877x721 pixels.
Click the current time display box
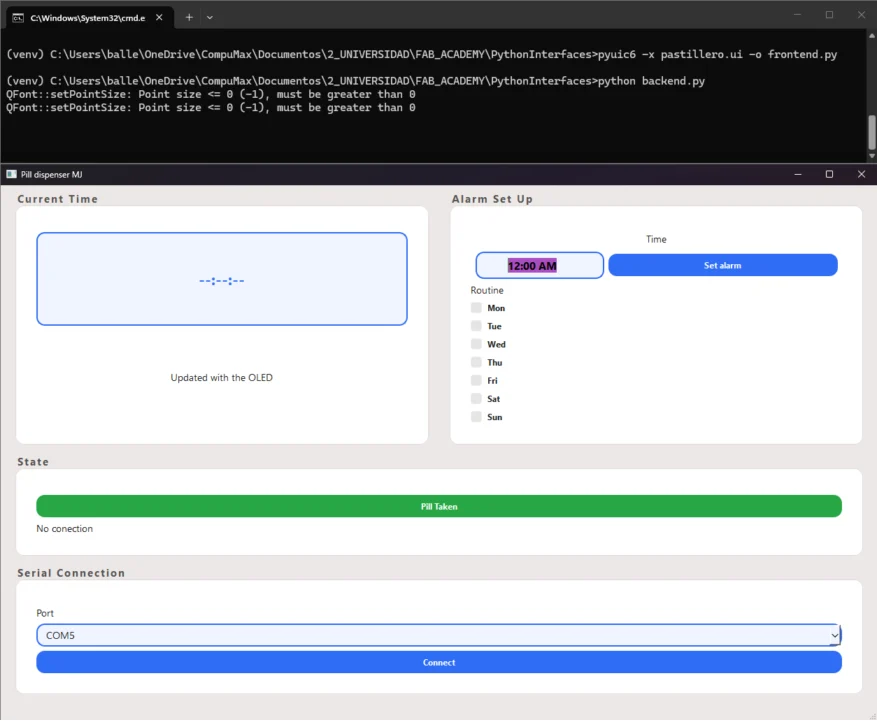221,279
